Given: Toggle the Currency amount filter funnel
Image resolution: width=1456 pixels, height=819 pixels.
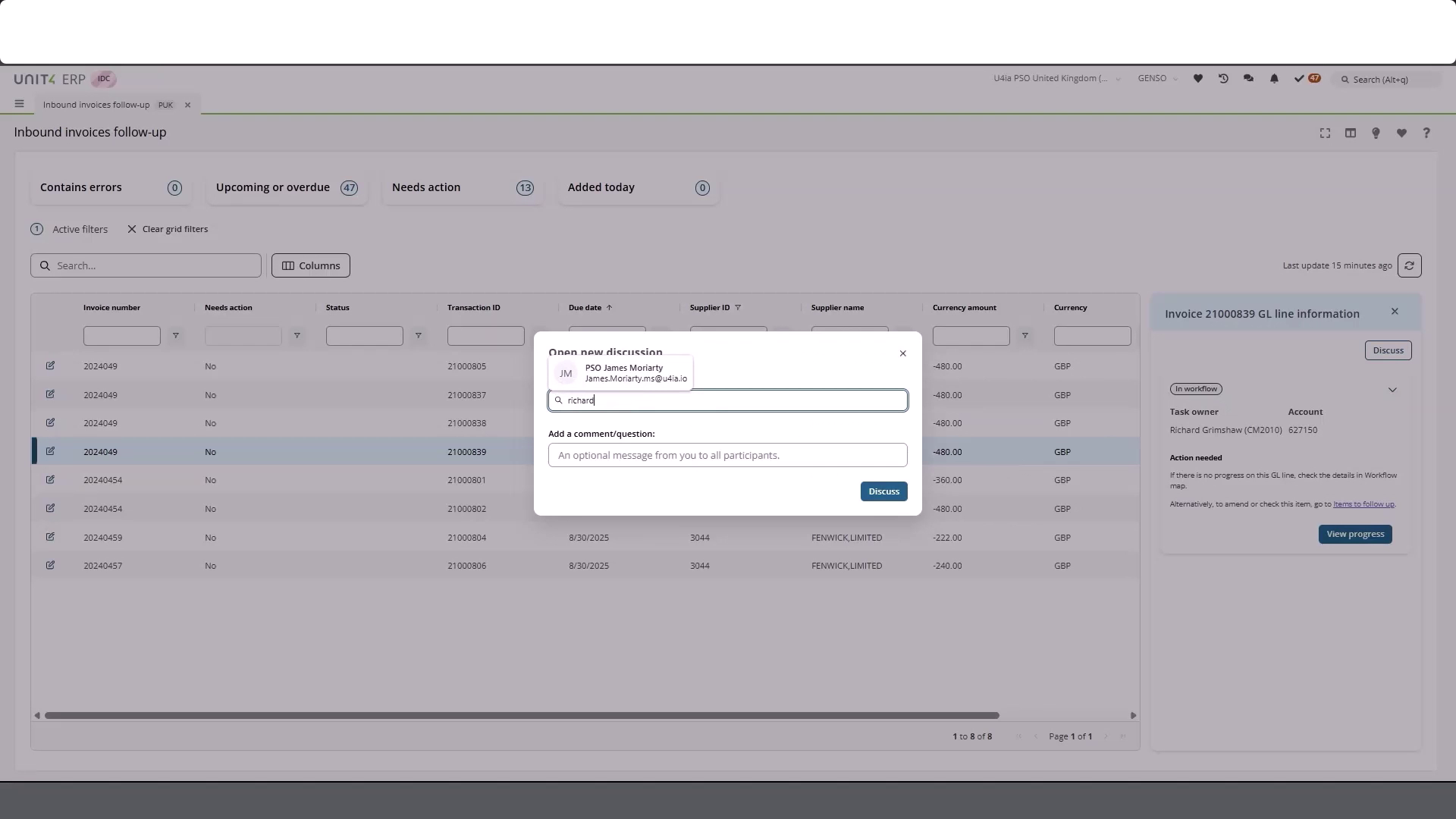Looking at the screenshot, I should click(x=1025, y=336).
